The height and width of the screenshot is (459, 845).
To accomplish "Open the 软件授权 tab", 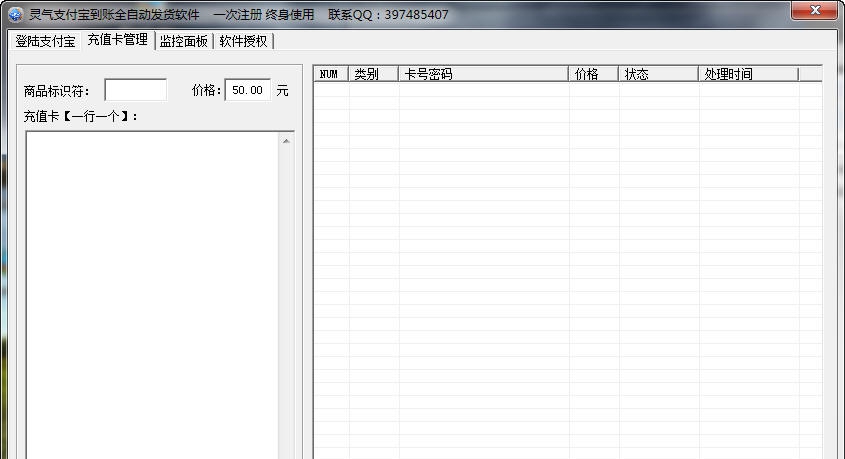I will [x=244, y=41].
